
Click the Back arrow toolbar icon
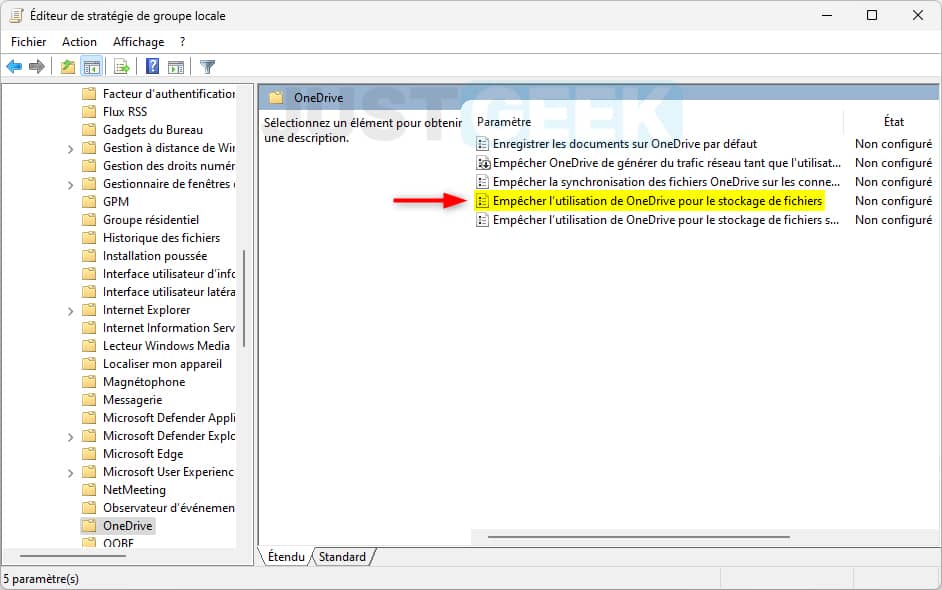click(14, 67)
